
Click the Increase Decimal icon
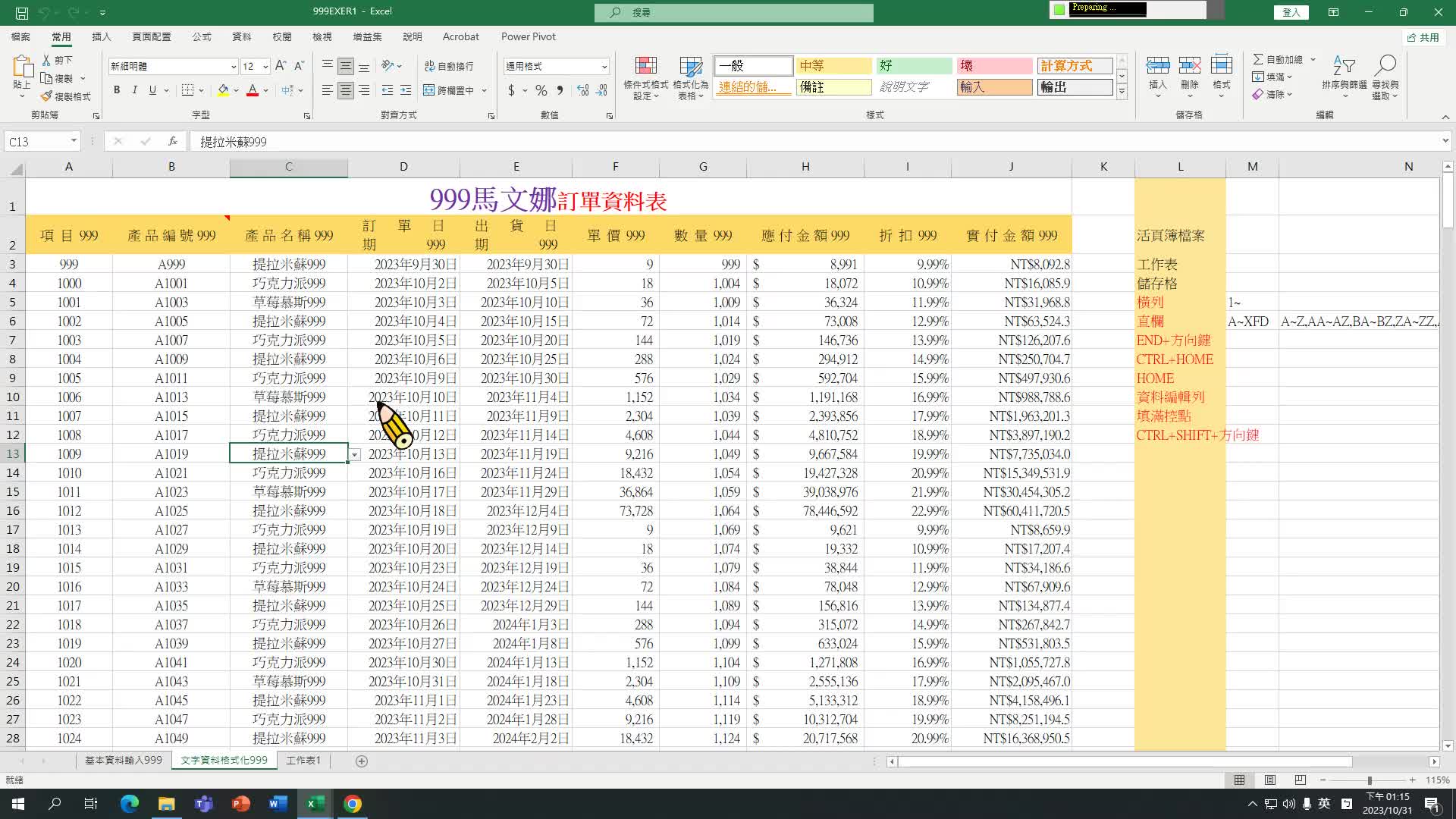[582, 90]
